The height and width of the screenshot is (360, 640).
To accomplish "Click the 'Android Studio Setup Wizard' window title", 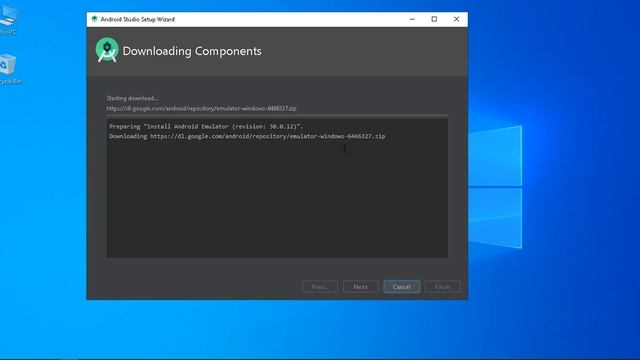I will pos(138,19).
